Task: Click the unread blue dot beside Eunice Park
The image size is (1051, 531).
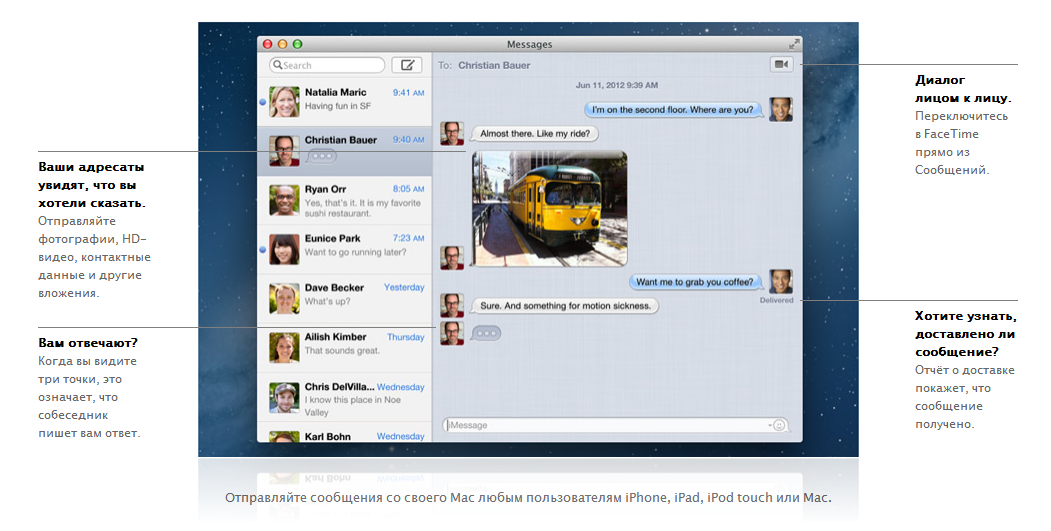Action: tap(263, 249)
